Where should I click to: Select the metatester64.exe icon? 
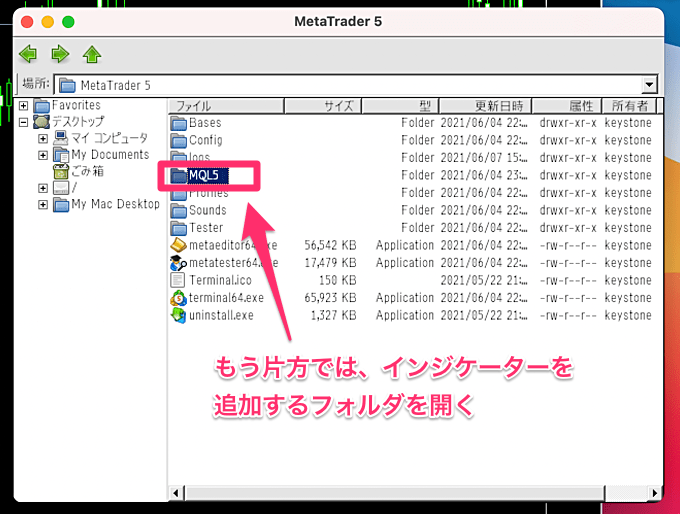pyautogui.click(x=178, y=263)
